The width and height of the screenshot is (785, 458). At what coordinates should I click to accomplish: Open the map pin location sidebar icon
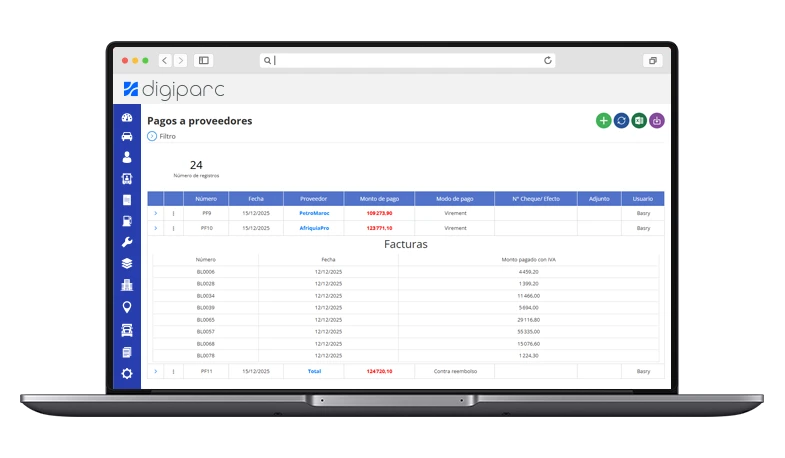pyautogui.click(x=127, y=307)
